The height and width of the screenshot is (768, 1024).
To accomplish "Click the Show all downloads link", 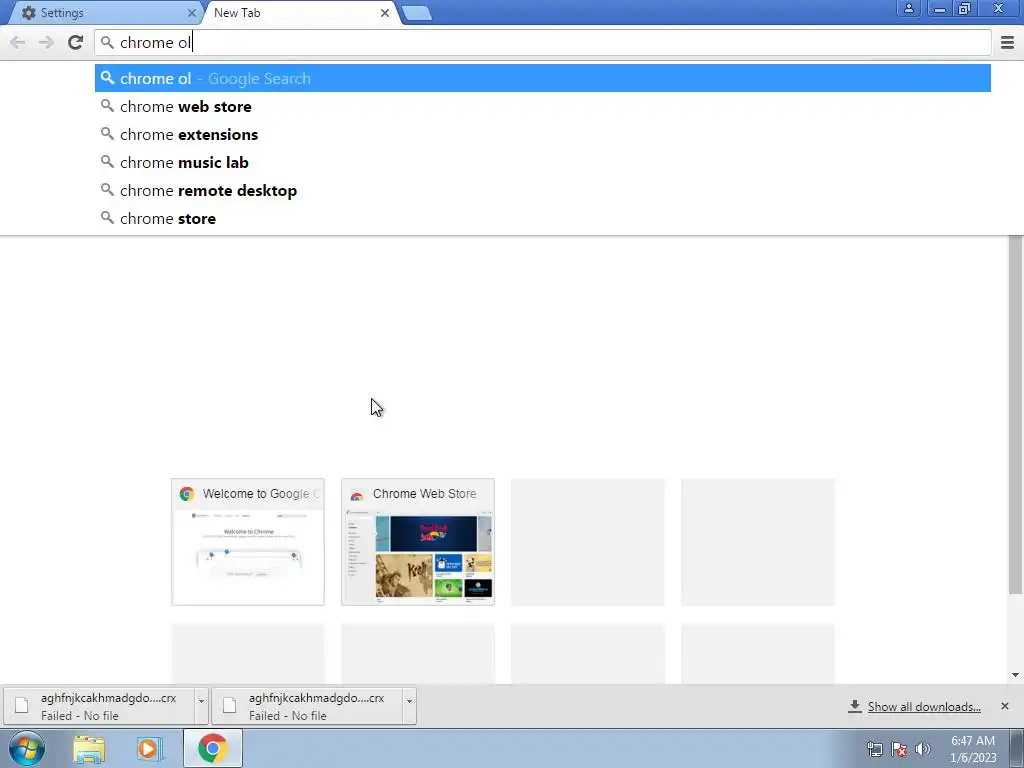I will click(923, 707).
